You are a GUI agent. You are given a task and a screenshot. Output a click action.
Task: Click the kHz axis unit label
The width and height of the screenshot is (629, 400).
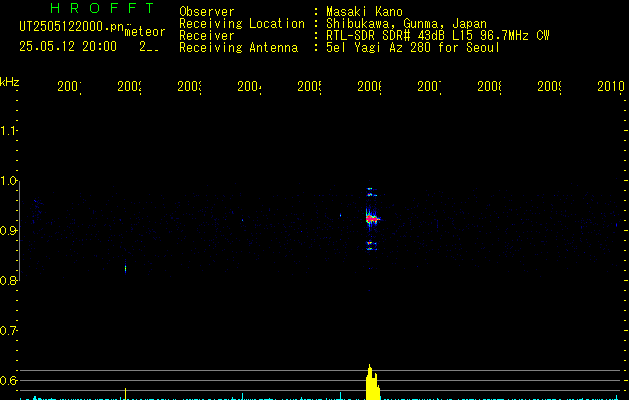click(x=10, y=82)
